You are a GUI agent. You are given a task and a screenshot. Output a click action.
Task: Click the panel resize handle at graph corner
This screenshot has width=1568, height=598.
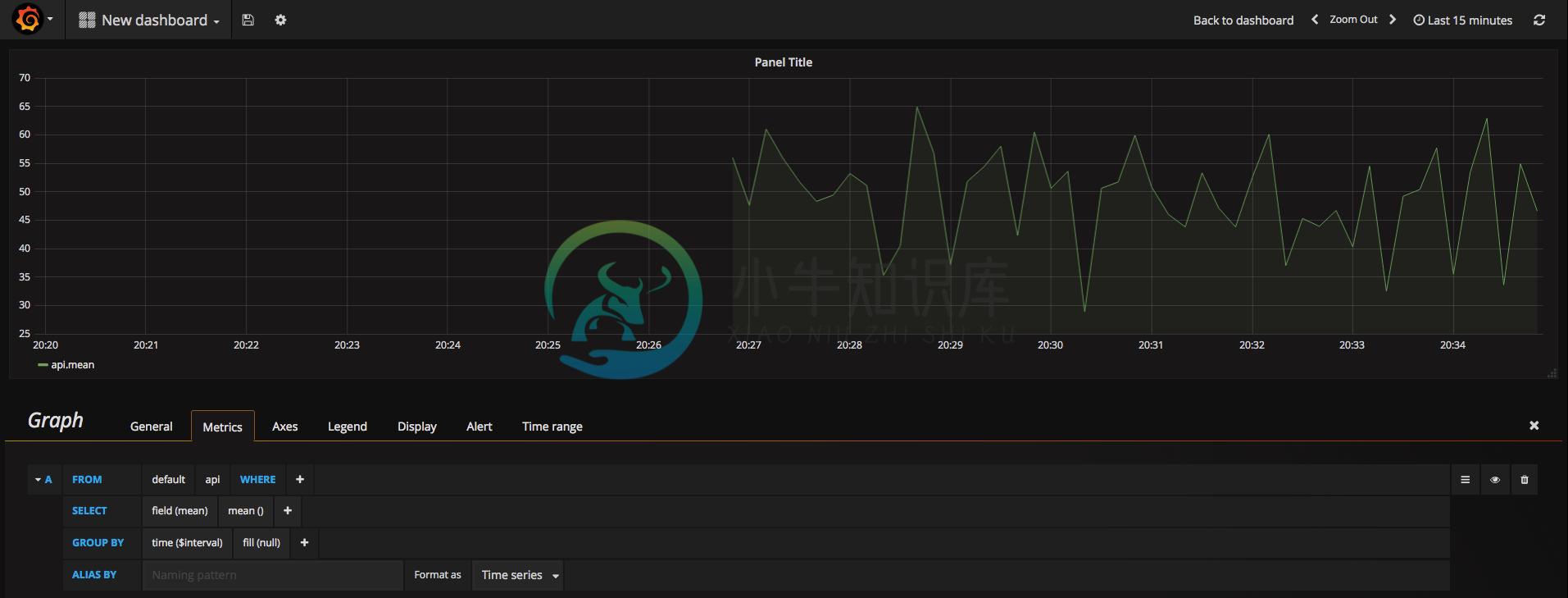coord(1551,373)
